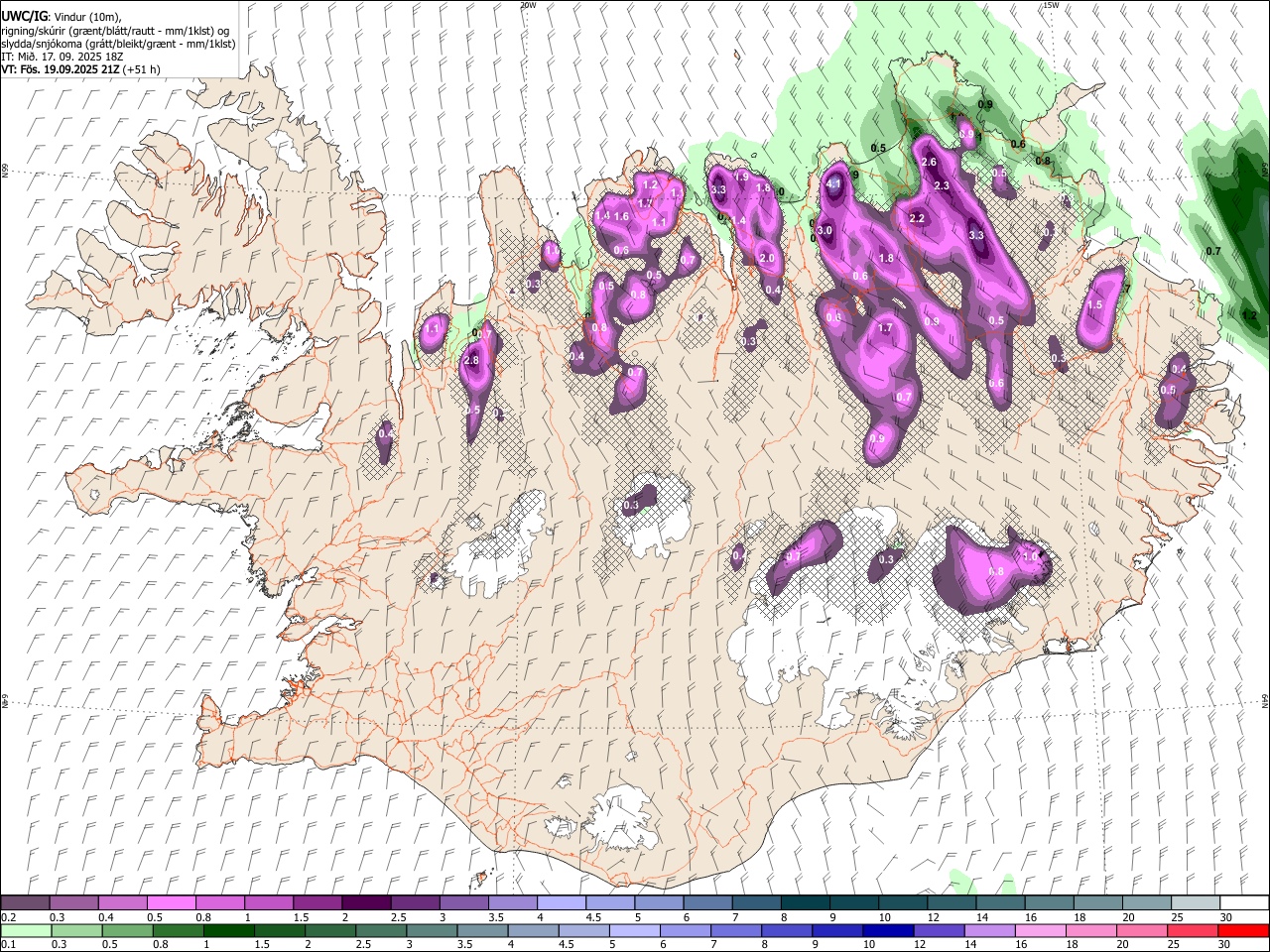Screen dimensions: 1270x952
Task: Click the '2.3' snowfall value on the map
Action: (942, 185)
